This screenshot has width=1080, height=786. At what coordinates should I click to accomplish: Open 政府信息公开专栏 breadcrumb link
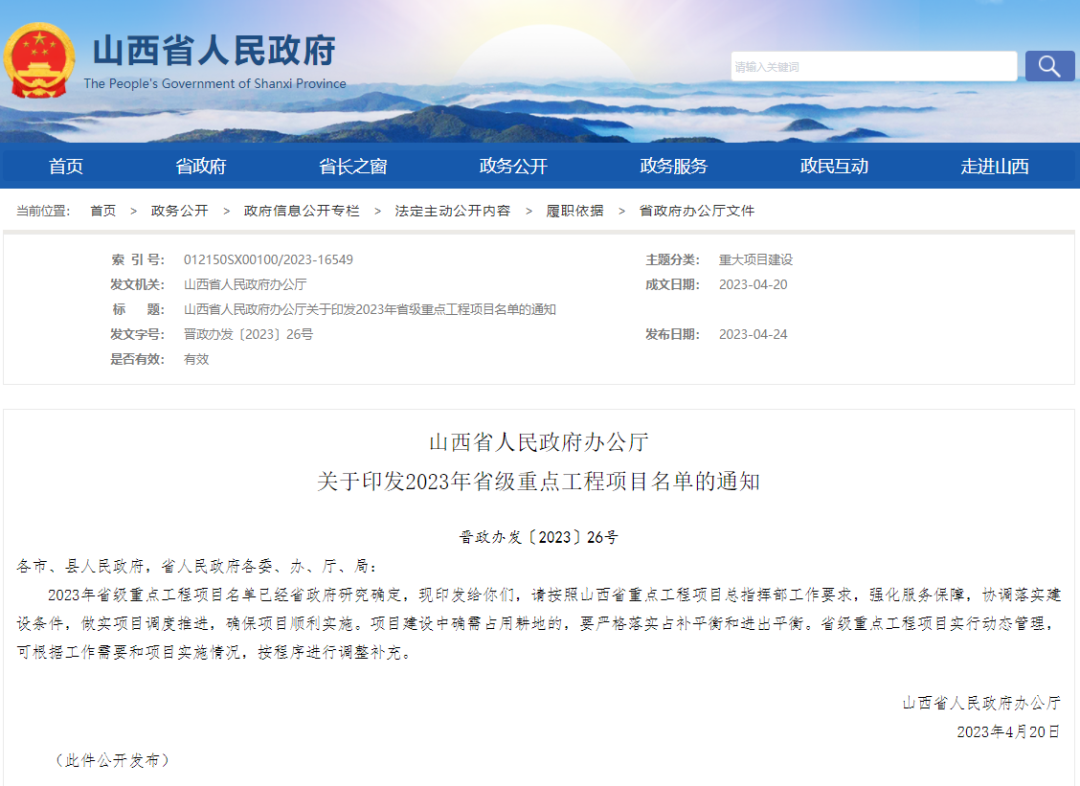point(301,211)
